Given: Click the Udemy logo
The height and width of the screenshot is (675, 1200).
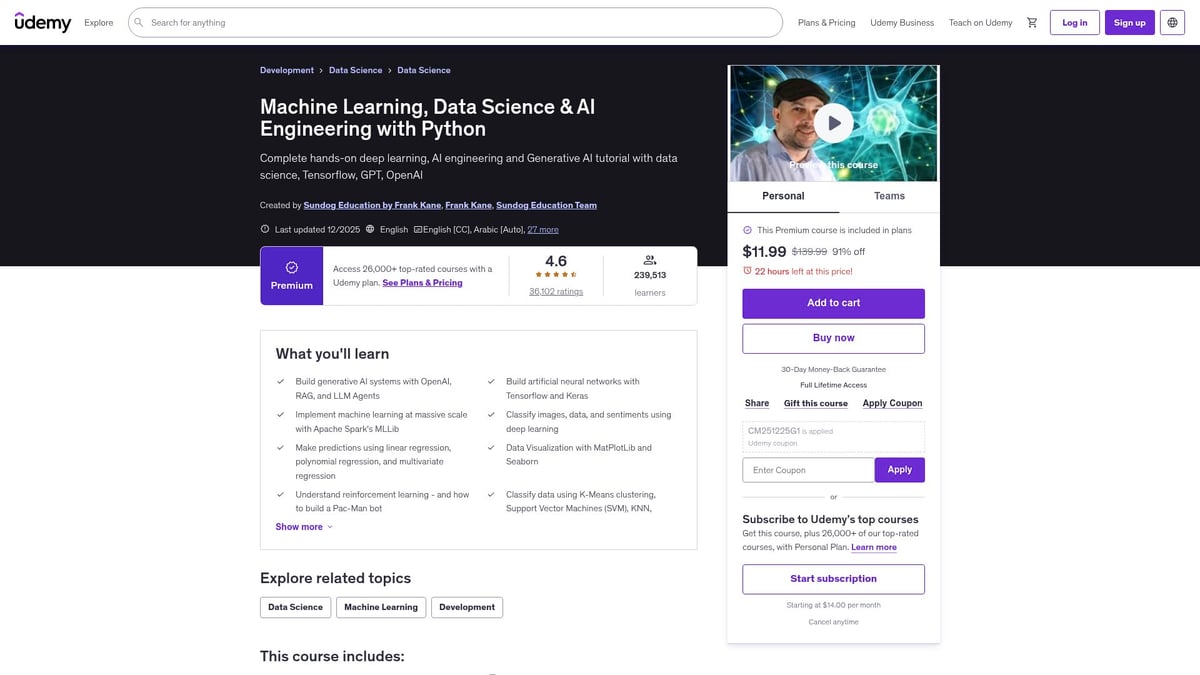Looking at the screenshot, I should pyautogui.click(x=43, y=22).
